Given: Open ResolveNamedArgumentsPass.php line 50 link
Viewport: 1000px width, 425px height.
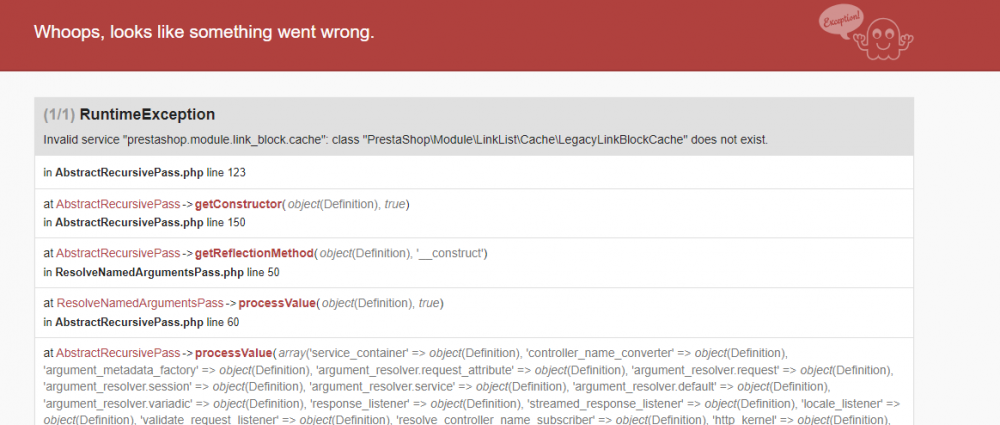Looking at the screenshot, I should pos(167,272).
